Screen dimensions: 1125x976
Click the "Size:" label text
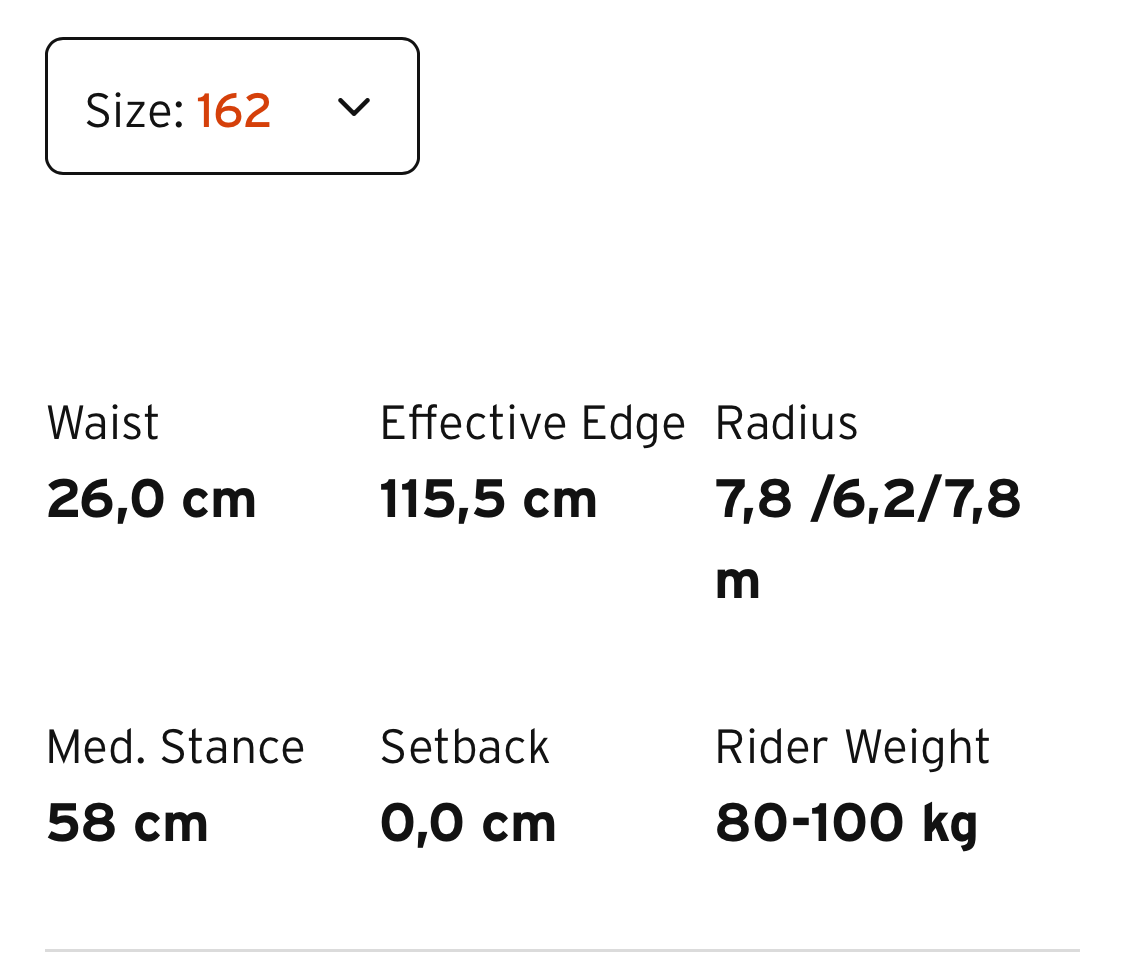pyautogui.click(x=135, y=109)
